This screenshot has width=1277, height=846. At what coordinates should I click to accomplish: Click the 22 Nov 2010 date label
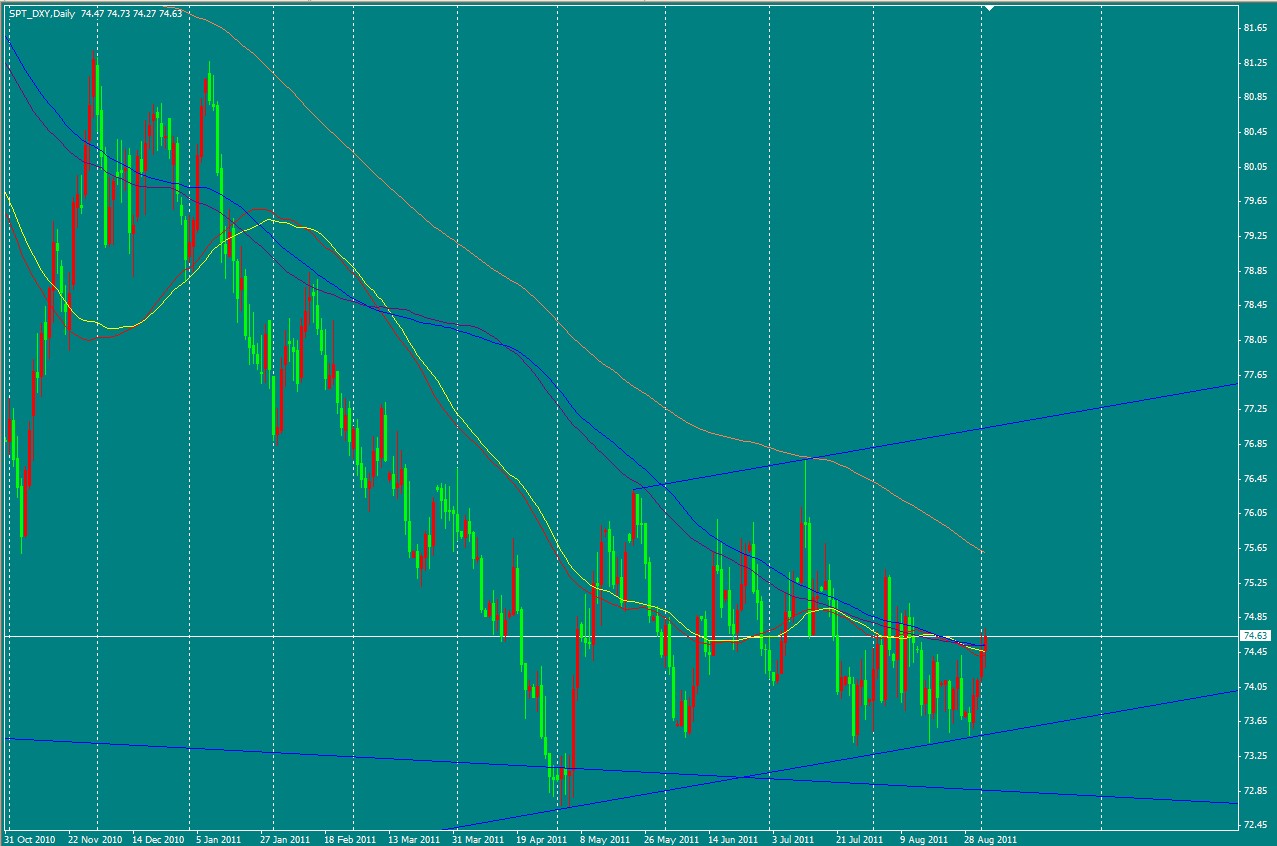97,839
